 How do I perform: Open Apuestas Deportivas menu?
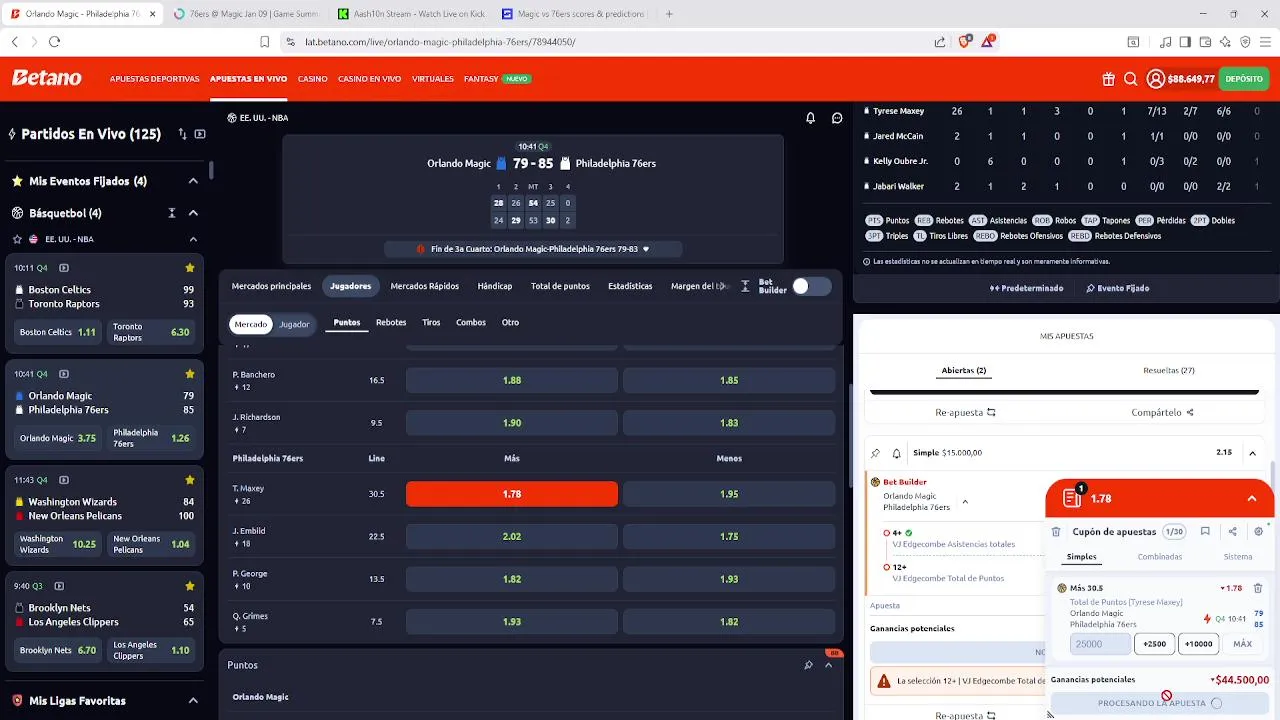tap(154, 79)
